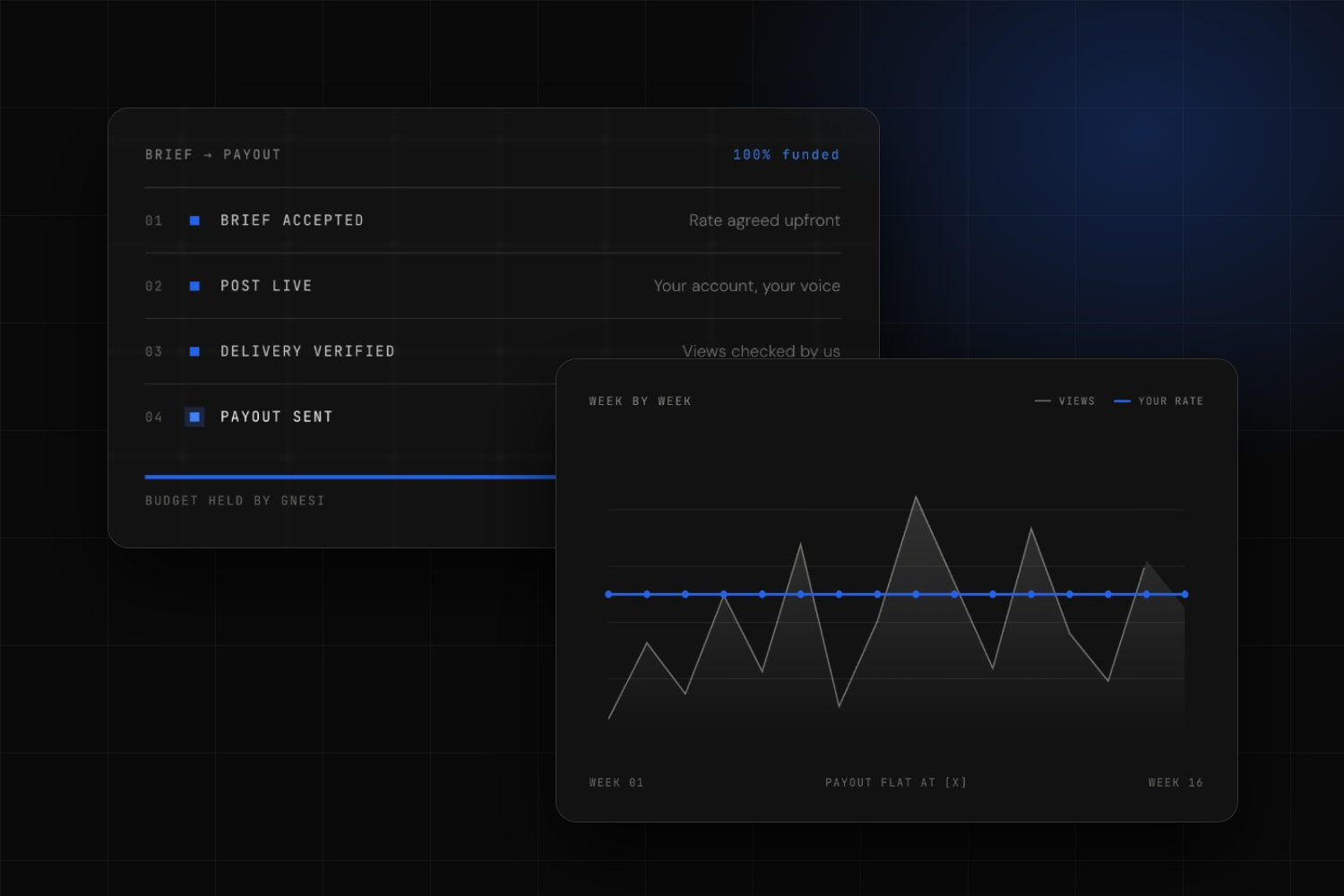Click the "DELIVERY VERIFIED" step label
The image size is (1344, 896).
[x=307, y=351]
